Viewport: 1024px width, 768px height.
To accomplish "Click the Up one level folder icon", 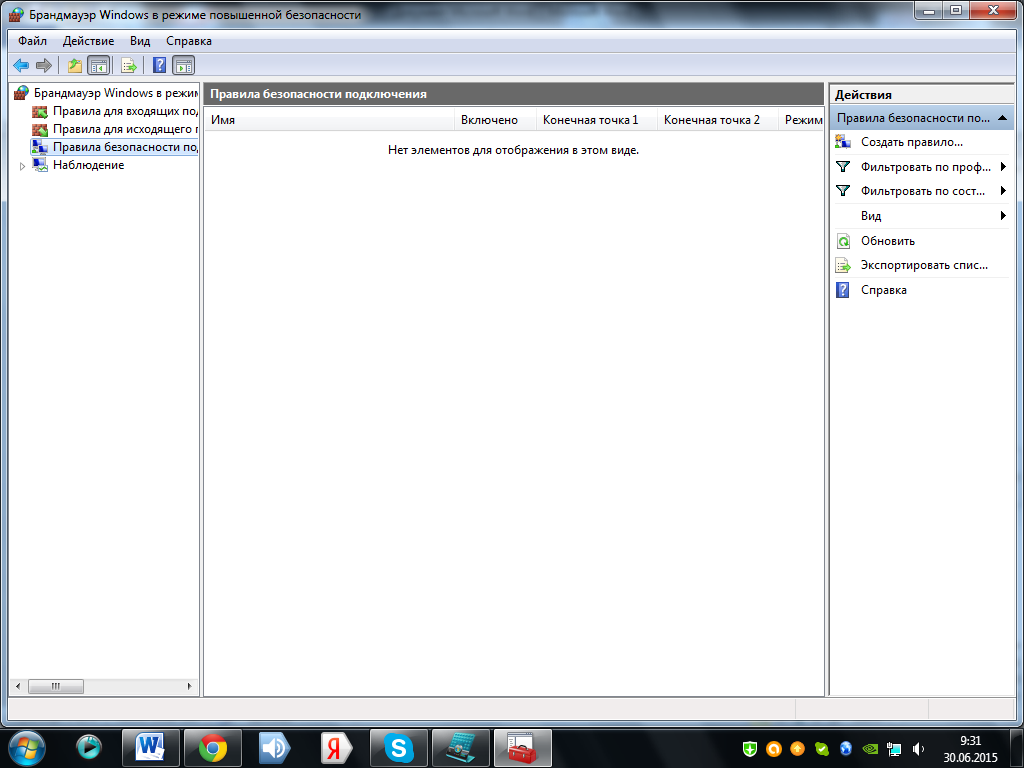I will [x=74, y=66].
